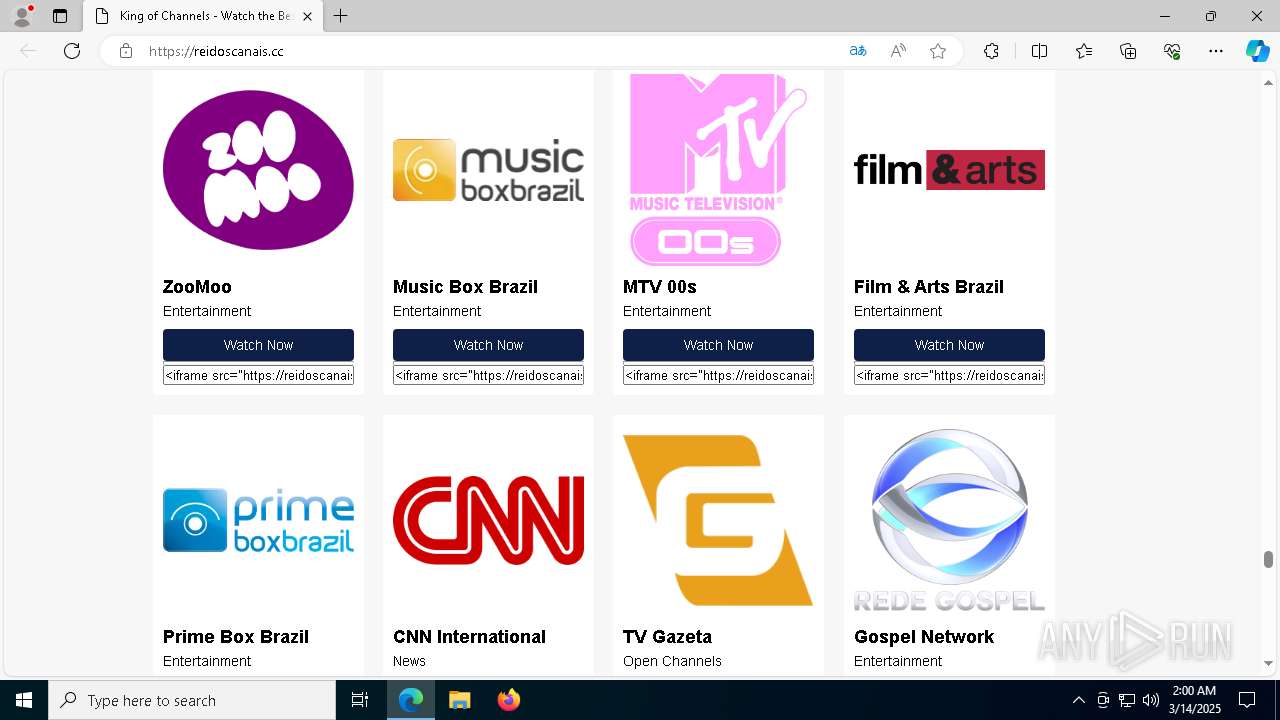The image size is (1280, 720).
Task: Toggle split screen view icon
Action: (1039, 51)
